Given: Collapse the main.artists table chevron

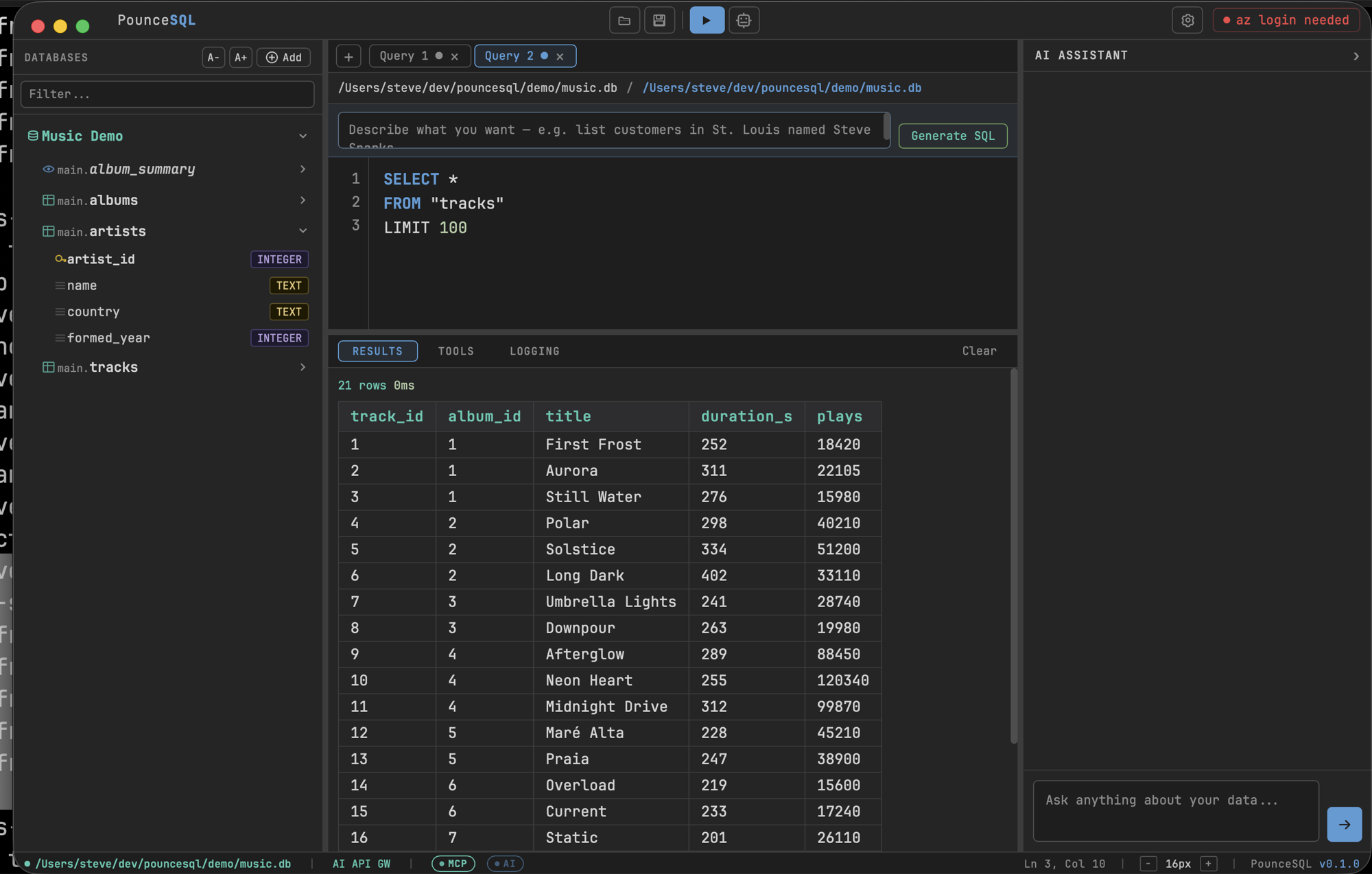Looking at the screenshot, I should pyautogui.click(x=303, y=231).
